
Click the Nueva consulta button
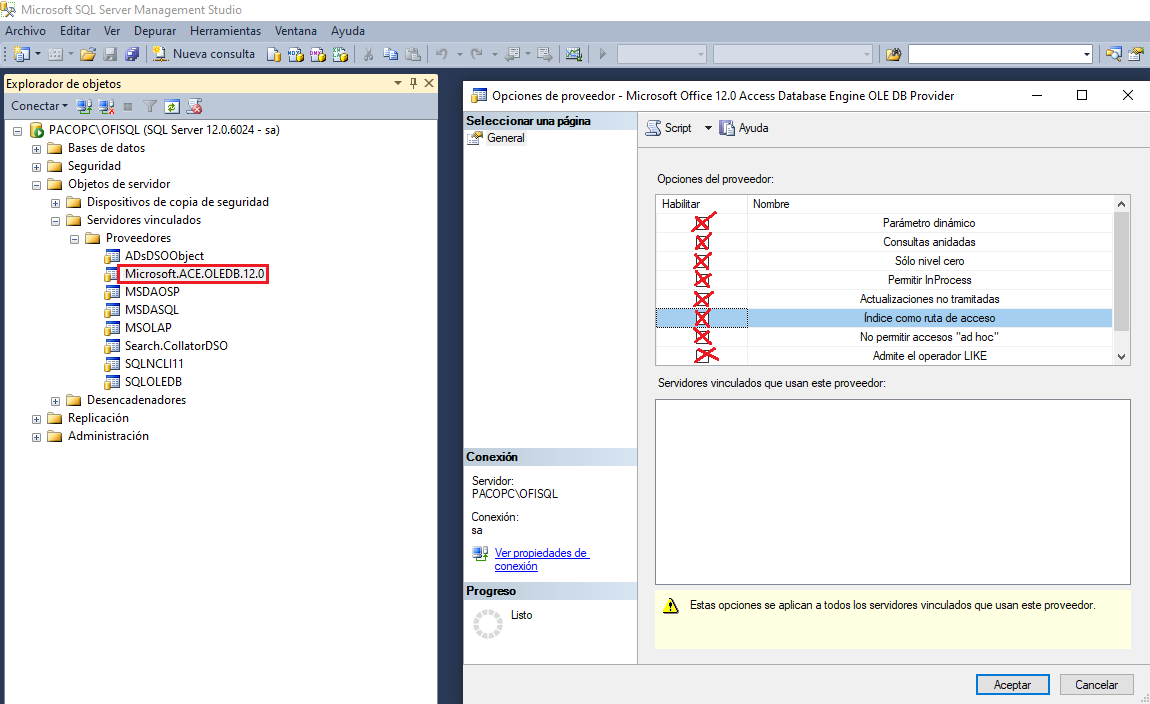click(x=204, y=54)
